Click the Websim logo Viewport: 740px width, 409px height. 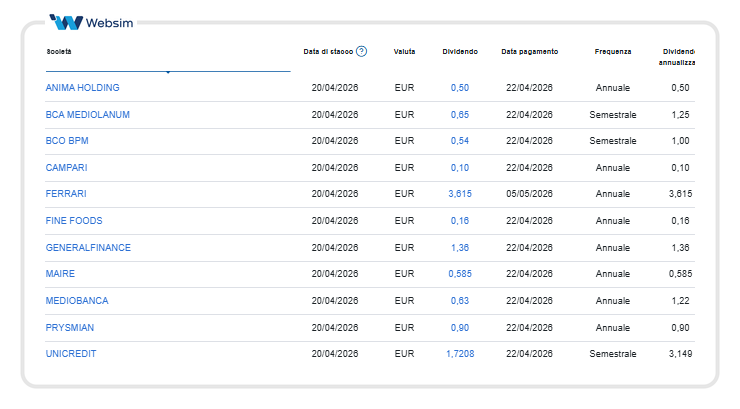[x=92, y=22]
